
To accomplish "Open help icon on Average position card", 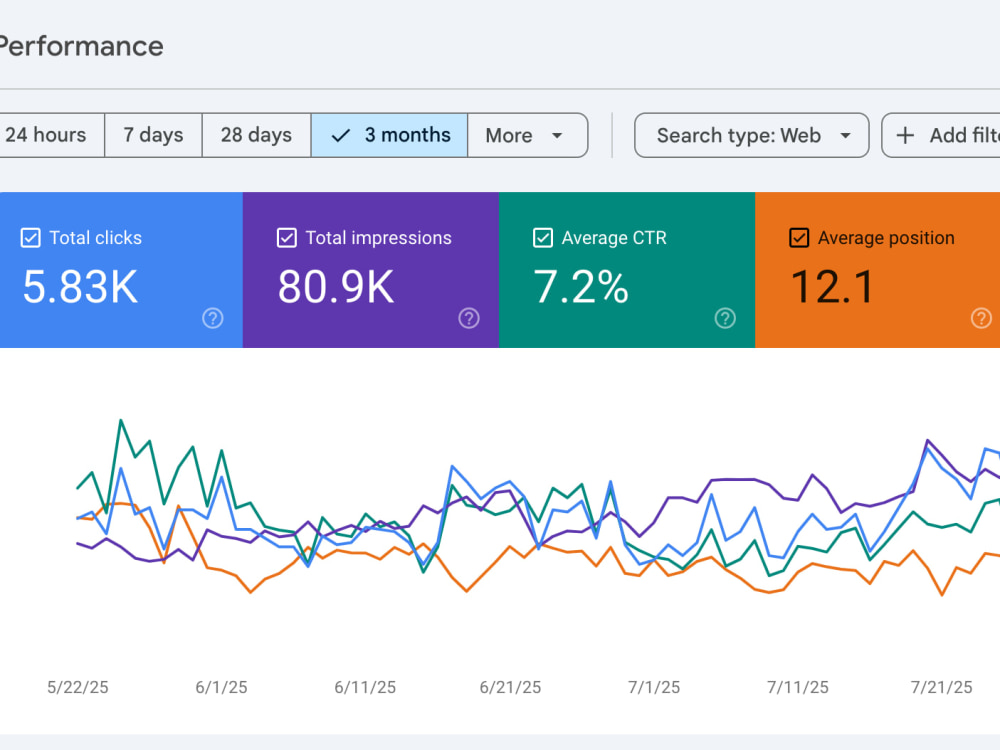I will [x=981, y=318].
